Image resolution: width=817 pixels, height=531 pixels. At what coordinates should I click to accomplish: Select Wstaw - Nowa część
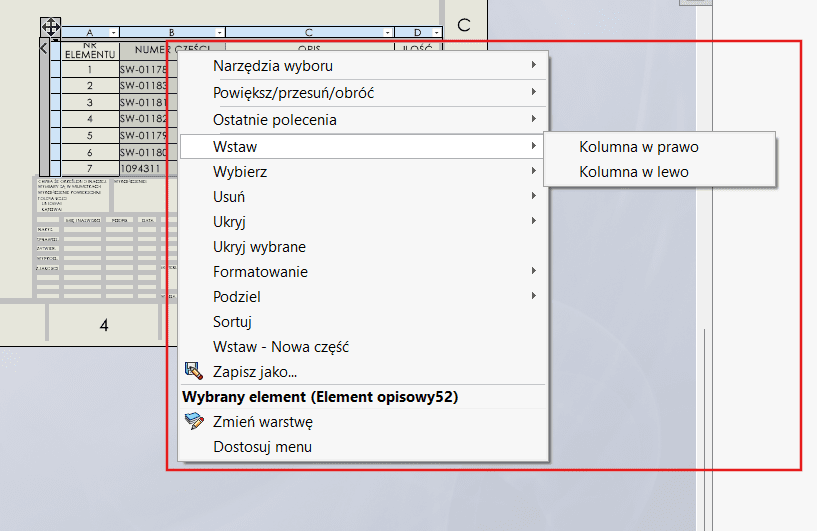click(x=280, y=347)
